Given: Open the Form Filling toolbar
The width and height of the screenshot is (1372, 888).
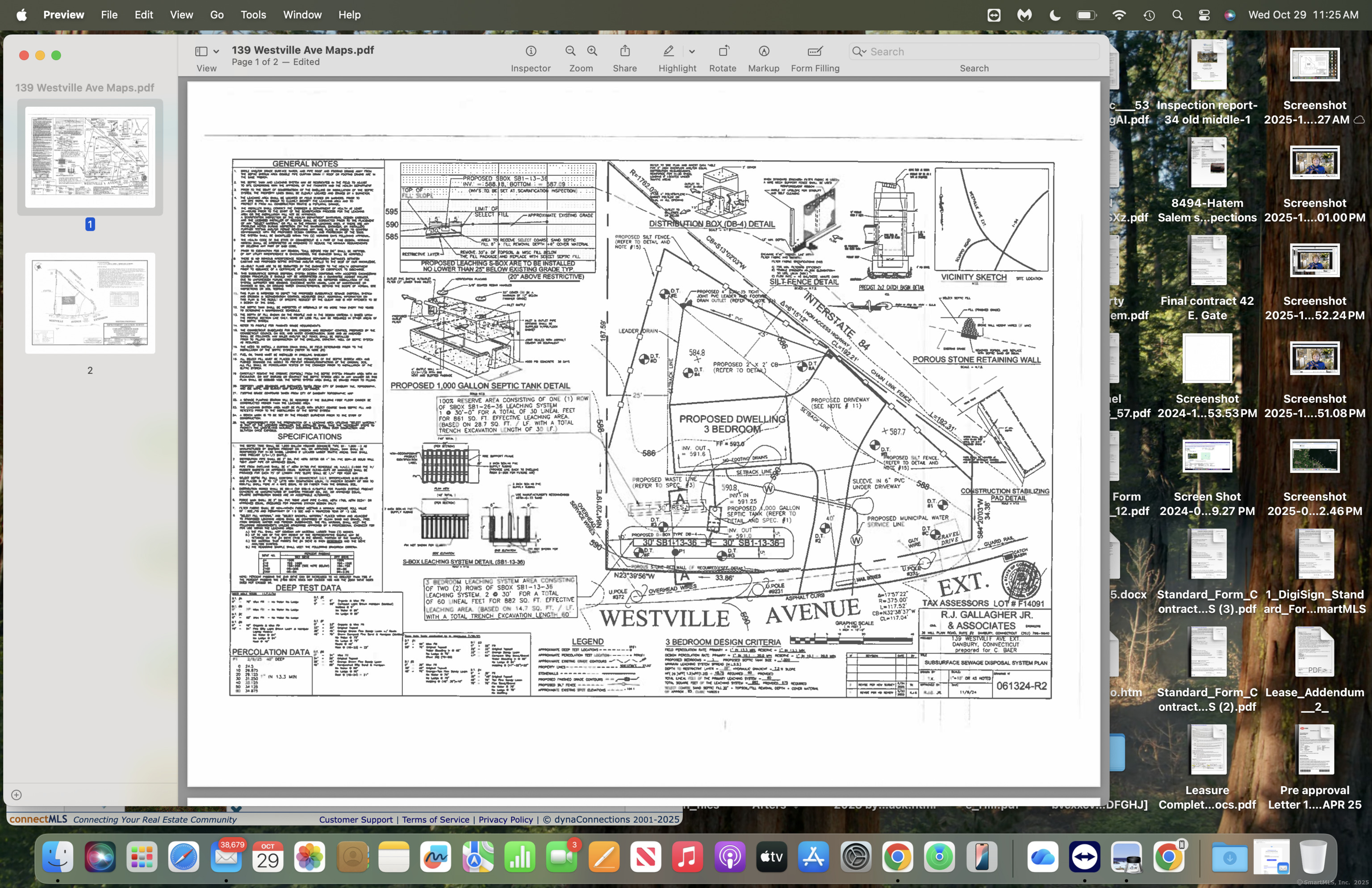Looking at the screenshot, I should (815, 51).
